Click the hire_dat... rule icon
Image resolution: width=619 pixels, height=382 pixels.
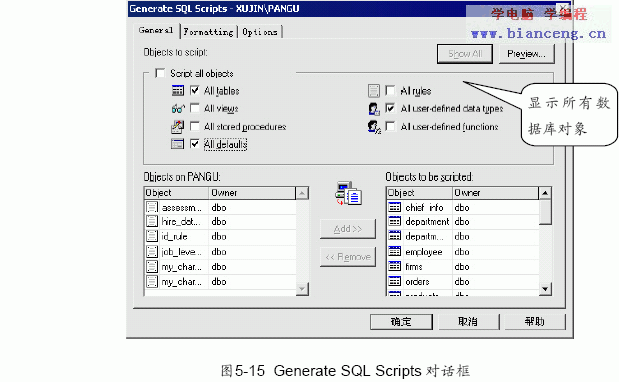pyautogui.click(x=152, y=221)
